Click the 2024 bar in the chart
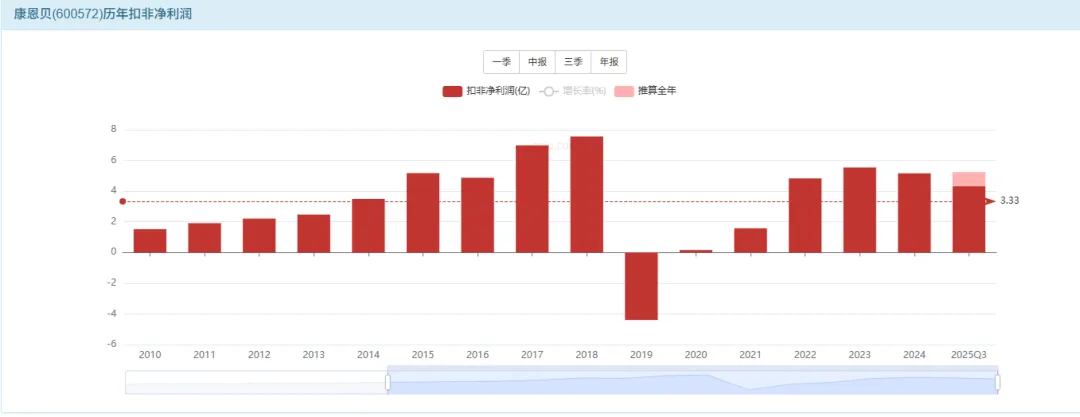Viewport: 1080px width, 417px height. pyautogui.click(x=914, y=212)
